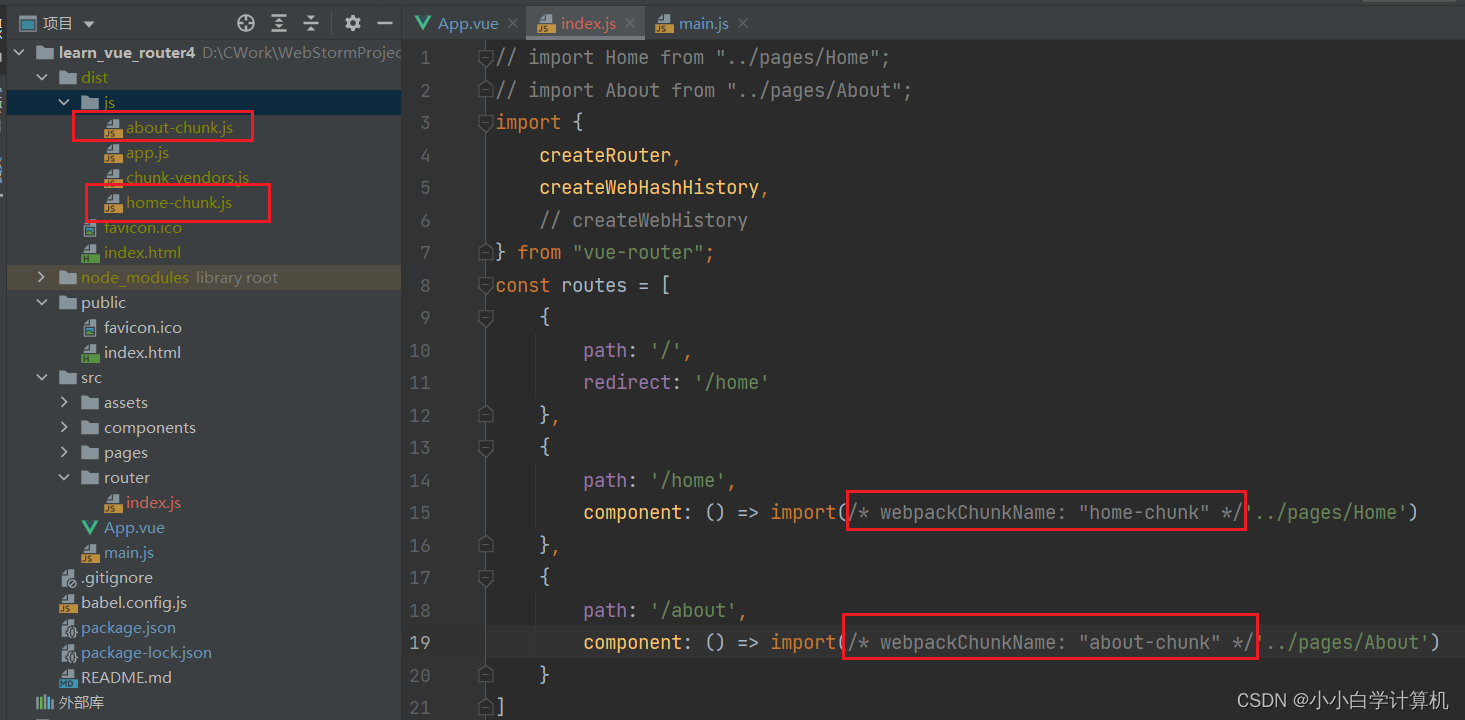
Task: Expand the pages folder
Action: tap(64, 452)
